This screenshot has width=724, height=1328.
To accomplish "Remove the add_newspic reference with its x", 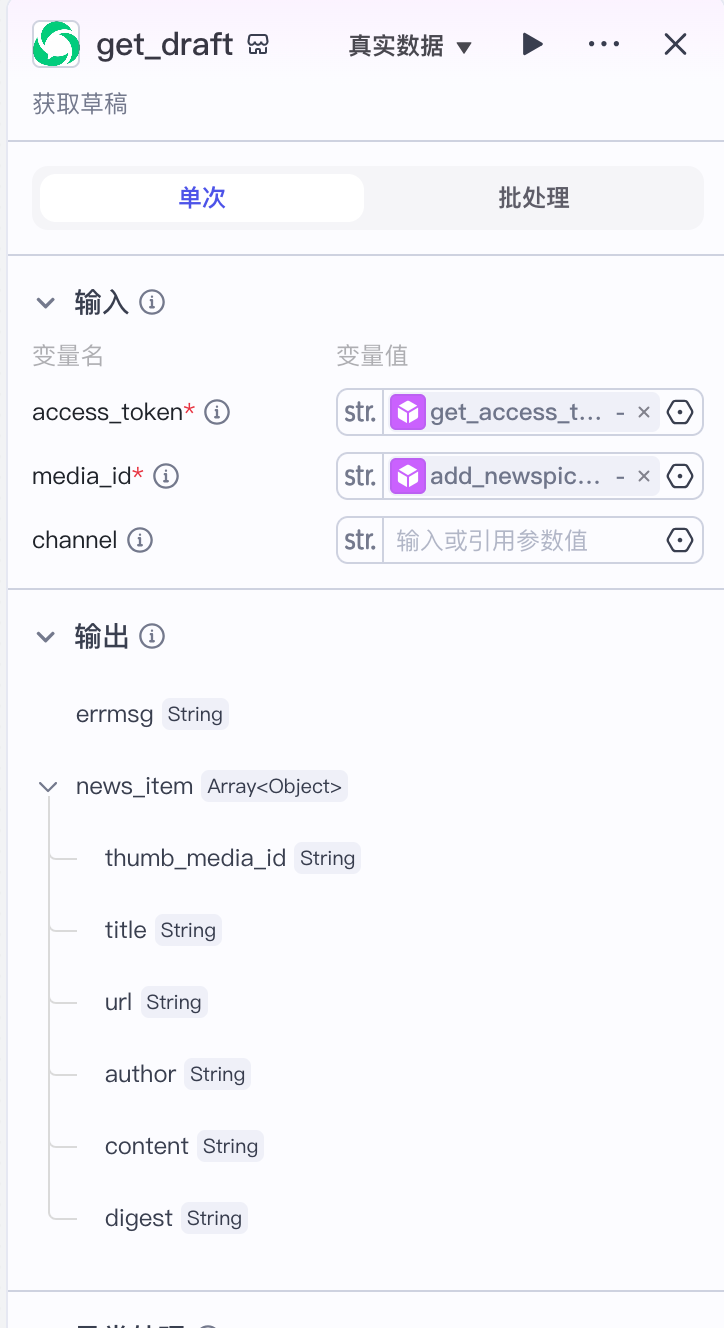I will tap(643, 476).
